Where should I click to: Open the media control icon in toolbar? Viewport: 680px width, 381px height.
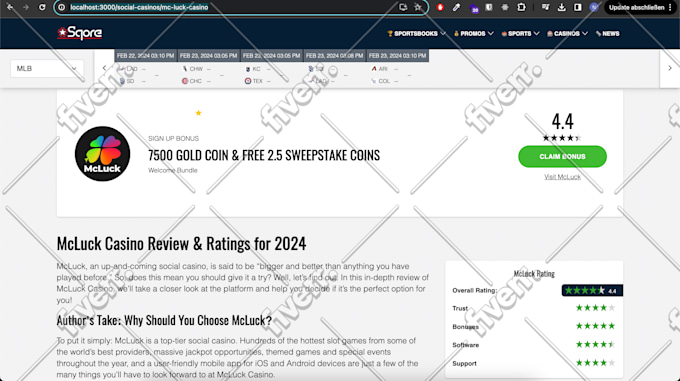tap(546, 7)
